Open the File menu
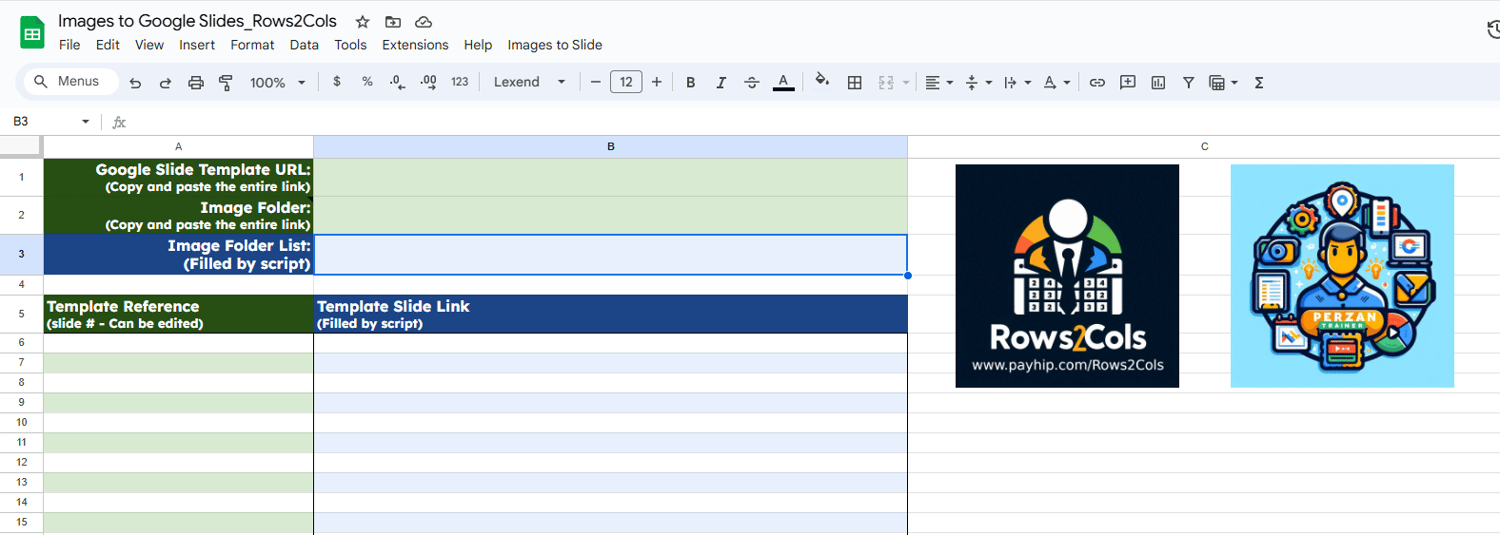Image resolution: width=1500 pixels, height=535 pixels. point(69,45)
